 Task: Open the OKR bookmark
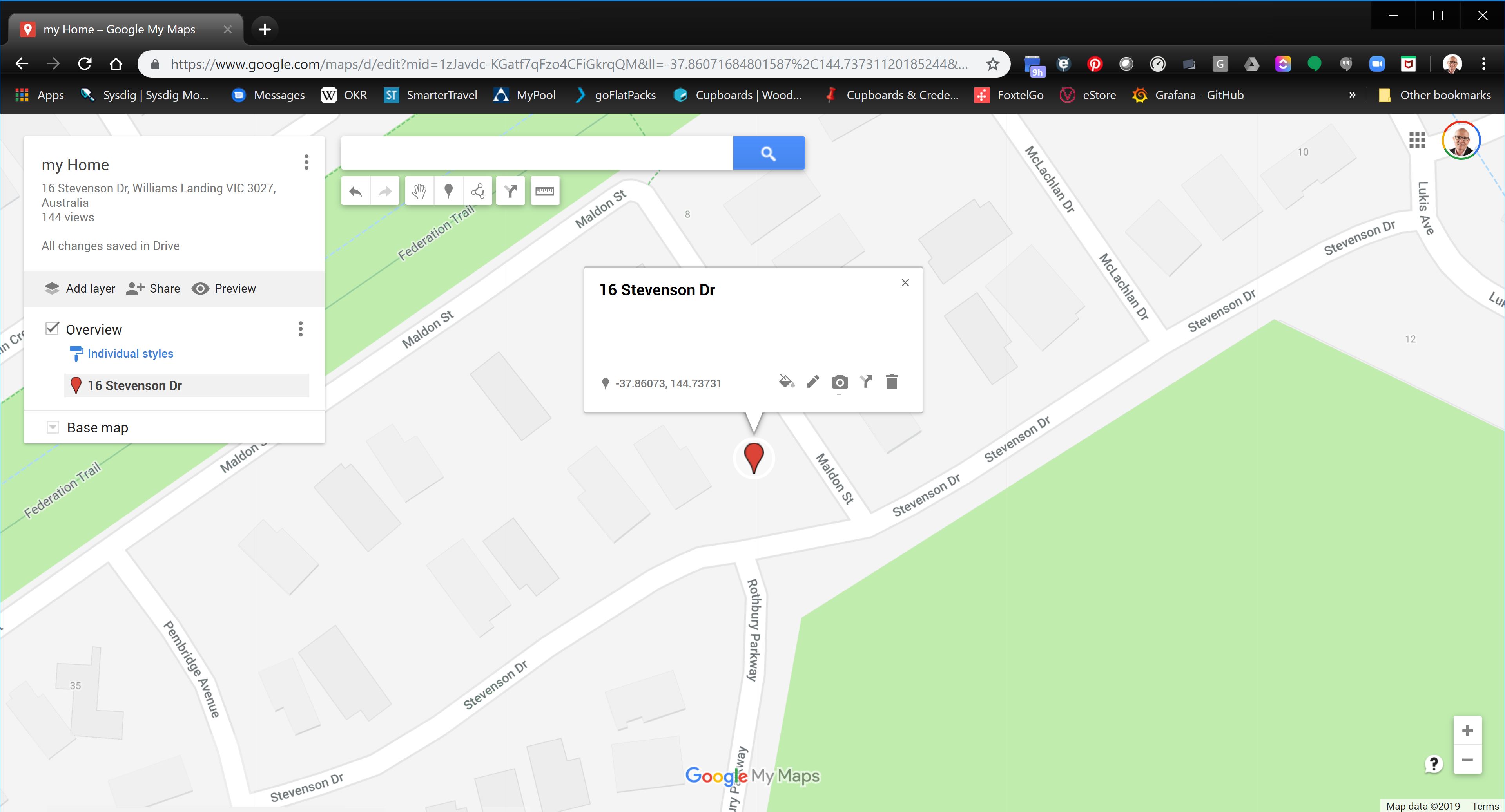(344, 95)
